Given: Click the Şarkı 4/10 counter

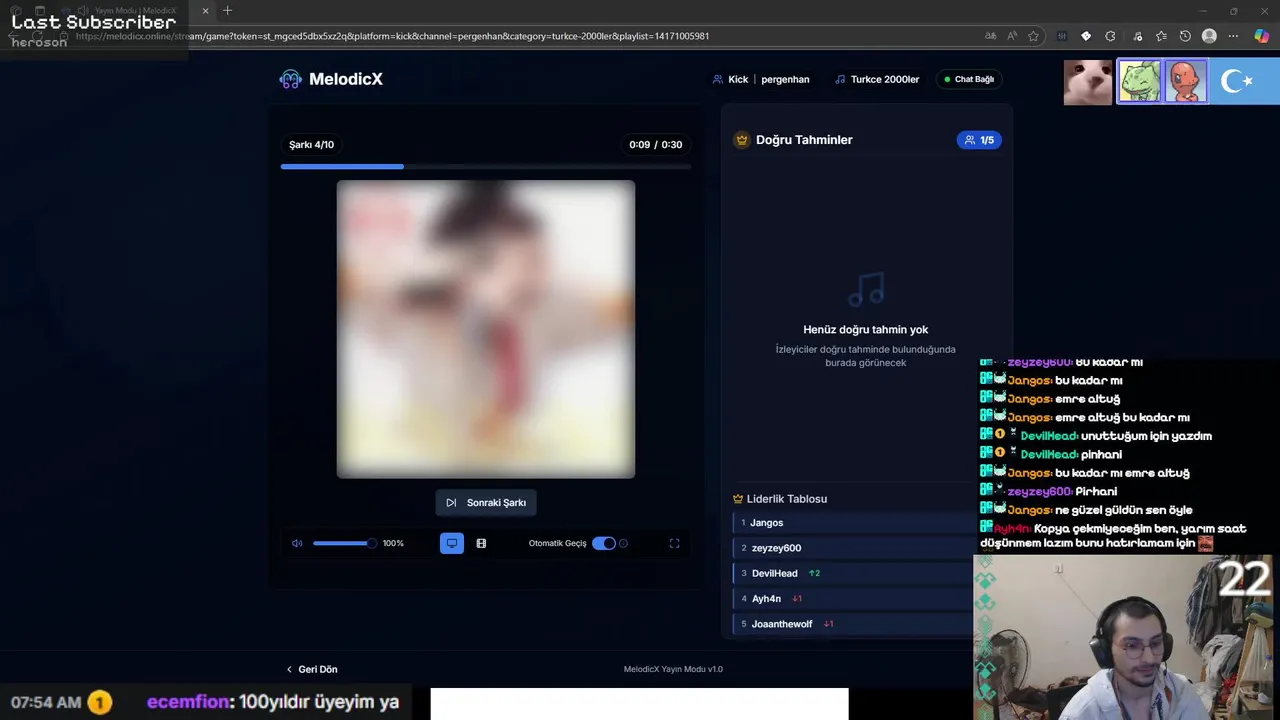Looking at the screenshot, I should [x=311, y=145].
